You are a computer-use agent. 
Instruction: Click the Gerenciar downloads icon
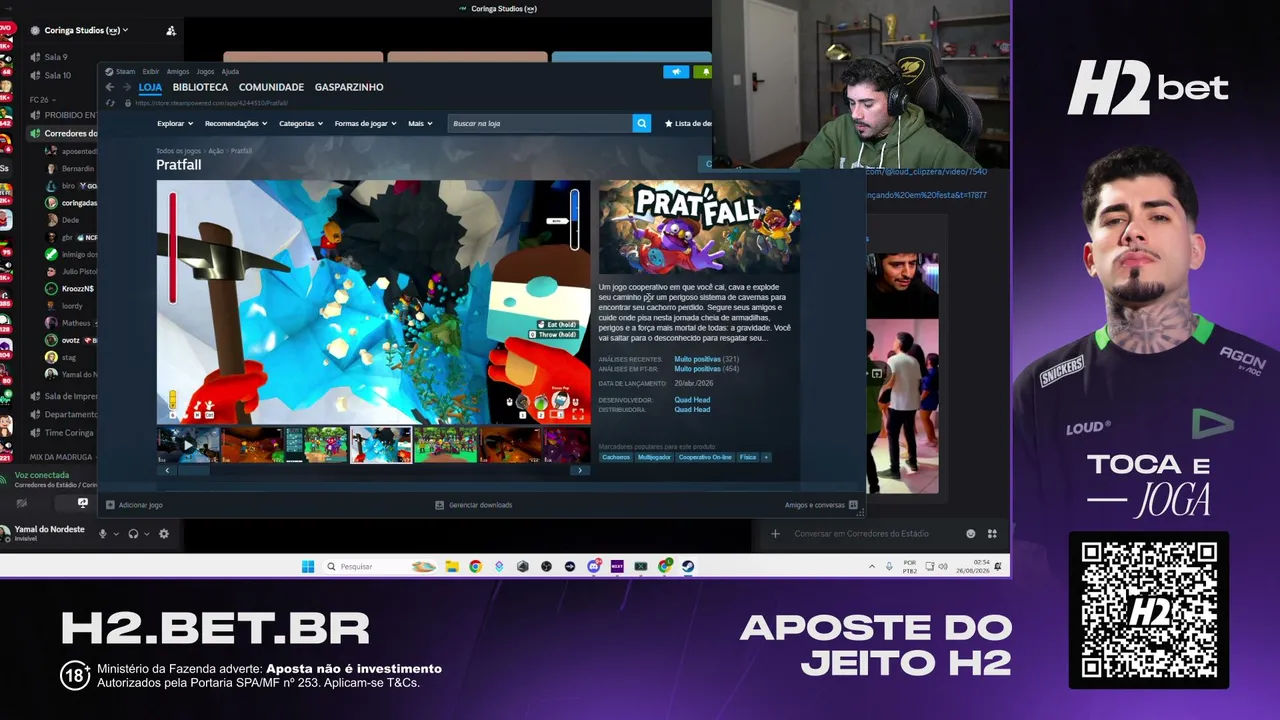click(439, 505)
